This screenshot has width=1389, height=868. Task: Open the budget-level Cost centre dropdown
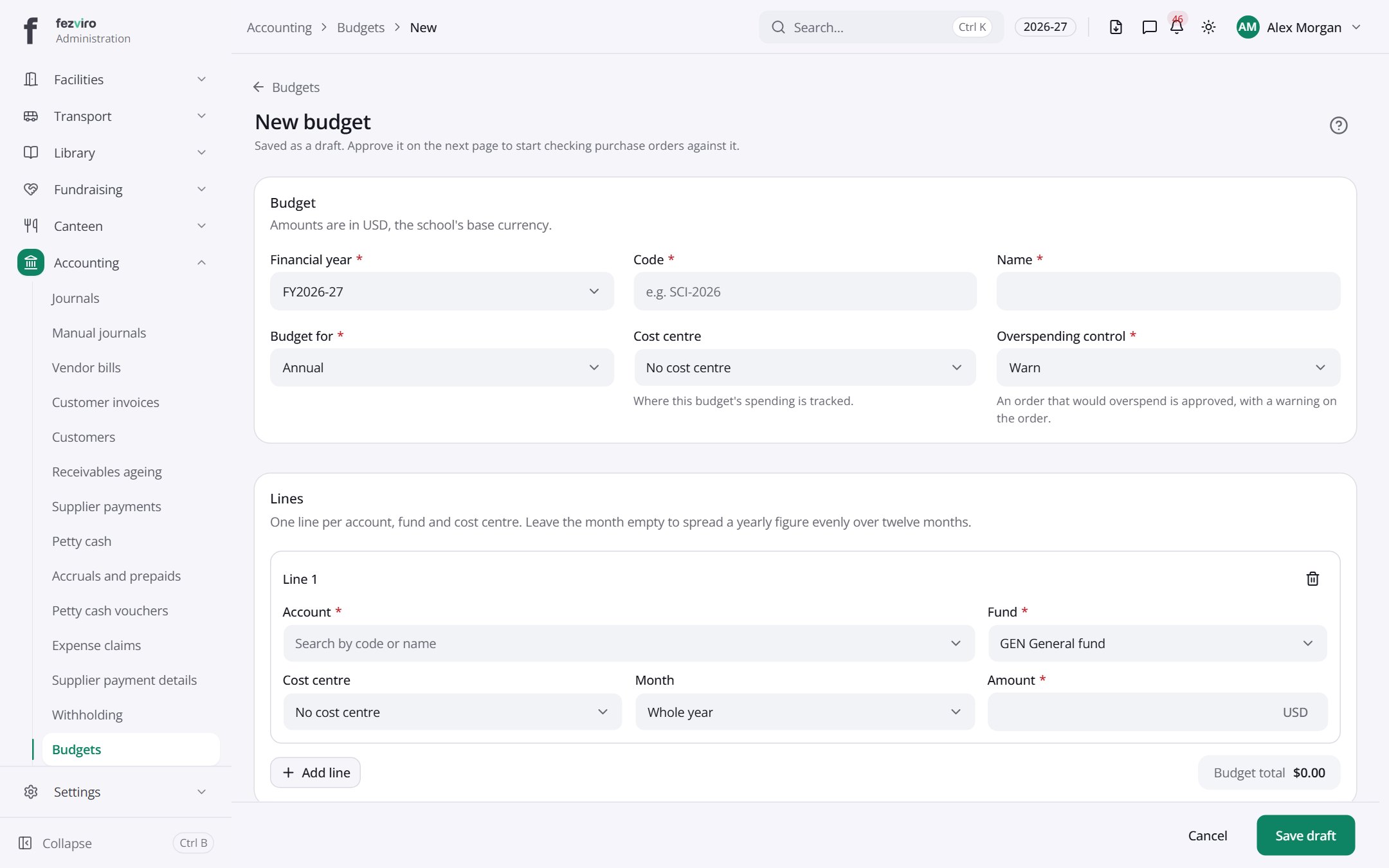click(805, 368)
